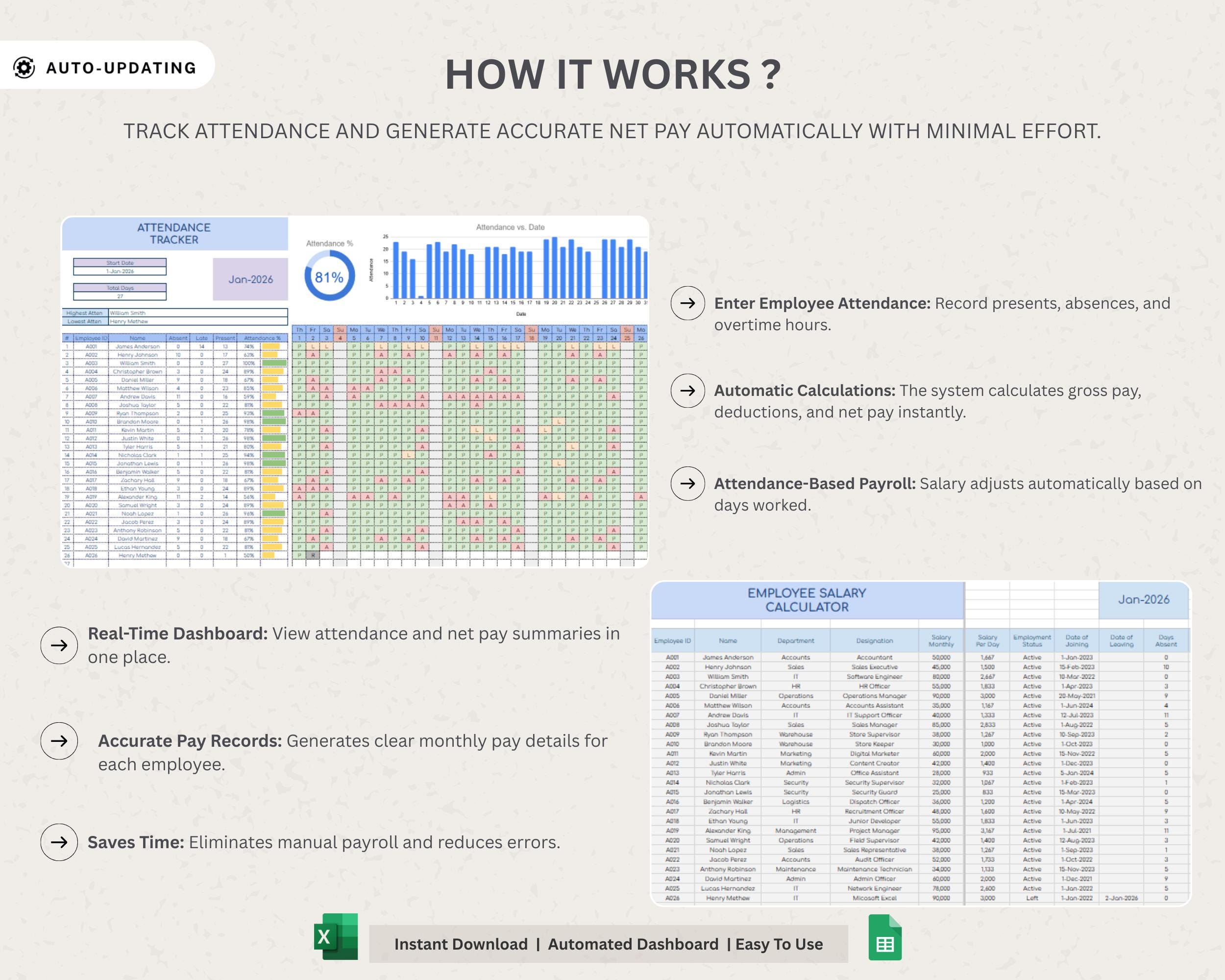Click the Jan-2026 cell in Salary Calculator

click(x=1143, y=600)
